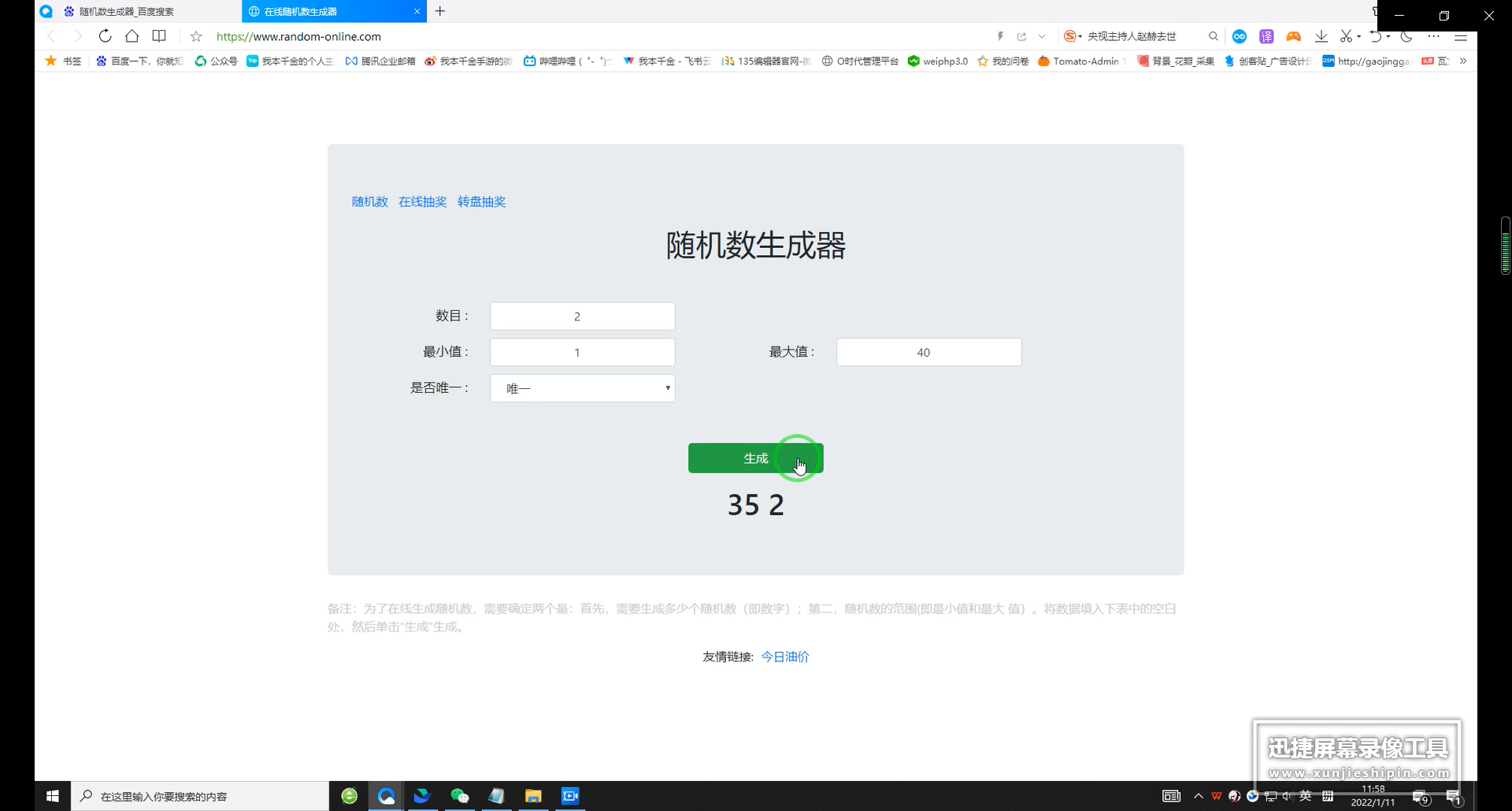Screen dimensions: 1512x811
Task: Click the green 生成 button
Action: [756, 458]
